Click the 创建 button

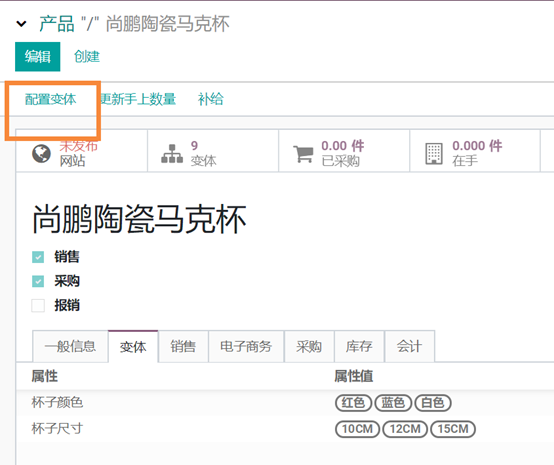(x=87, y=57)
